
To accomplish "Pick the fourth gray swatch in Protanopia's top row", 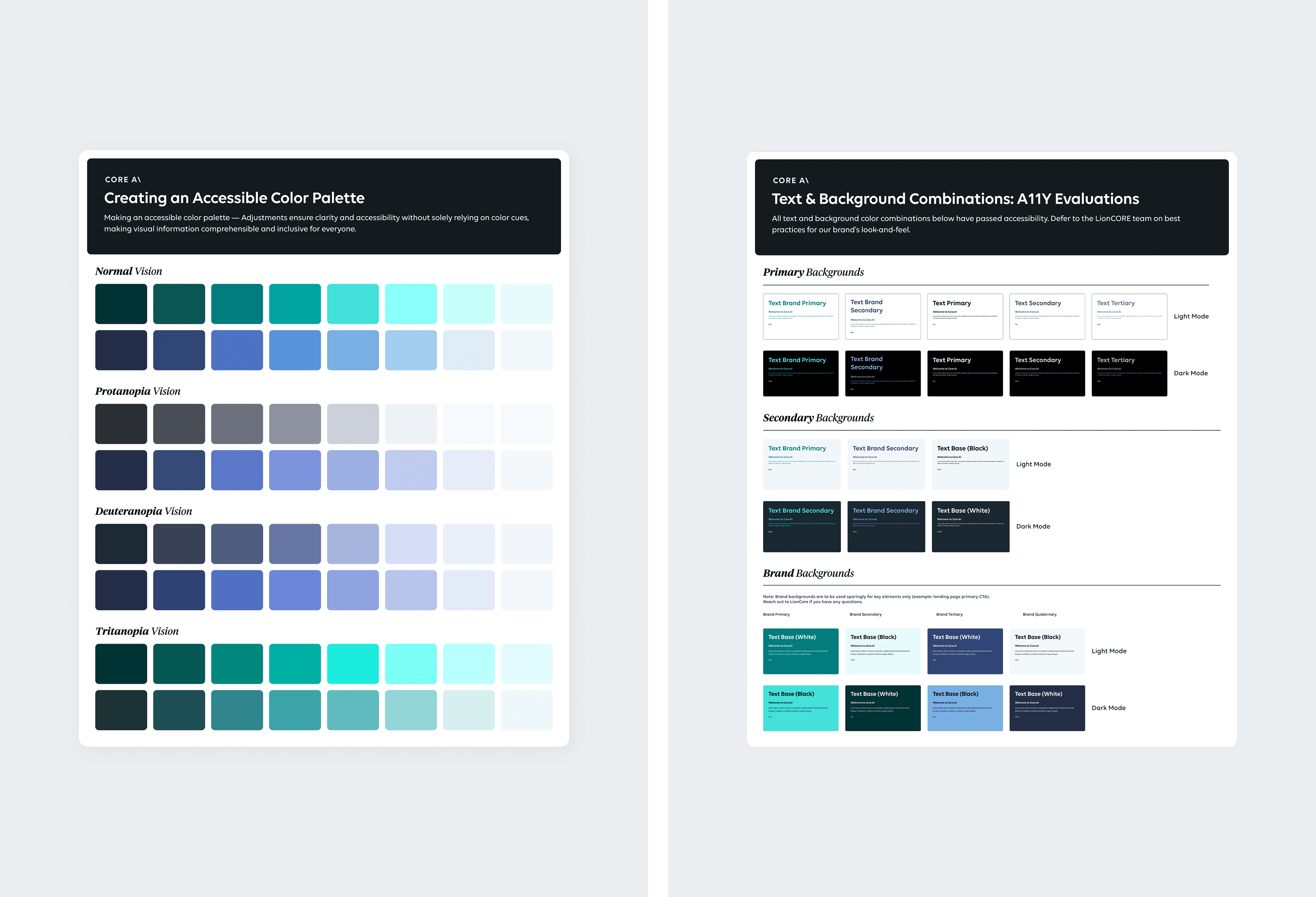I will [295, 424].
